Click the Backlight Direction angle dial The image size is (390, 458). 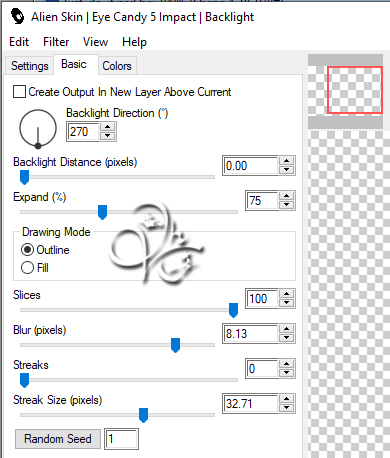click(38, 128)
